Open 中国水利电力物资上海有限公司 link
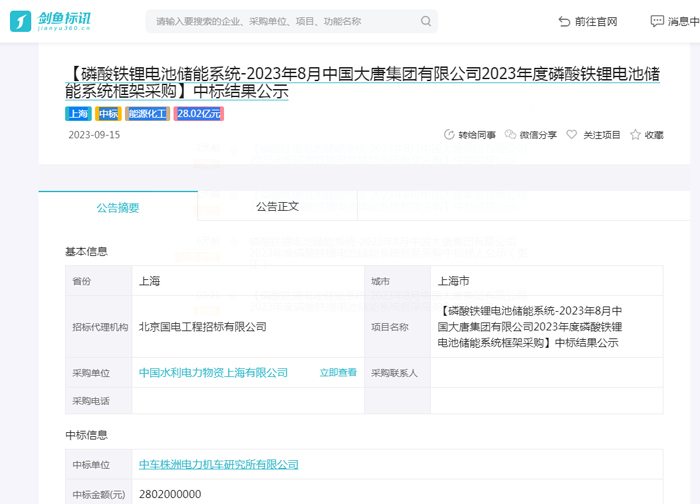The width and height of the screenshot is (700, 504). click(213, 373)
